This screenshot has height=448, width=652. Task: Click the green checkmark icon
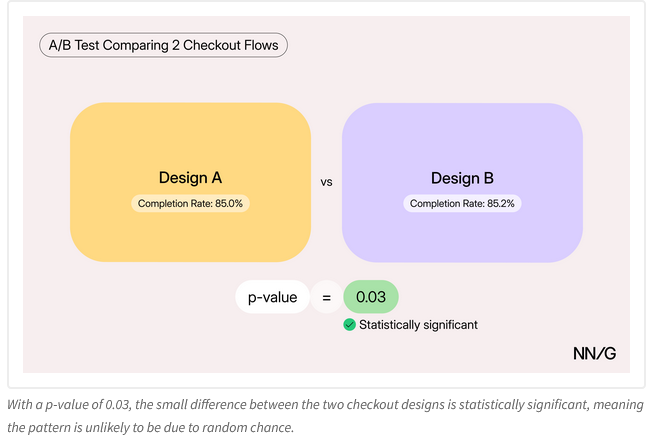tap(349, 325)
